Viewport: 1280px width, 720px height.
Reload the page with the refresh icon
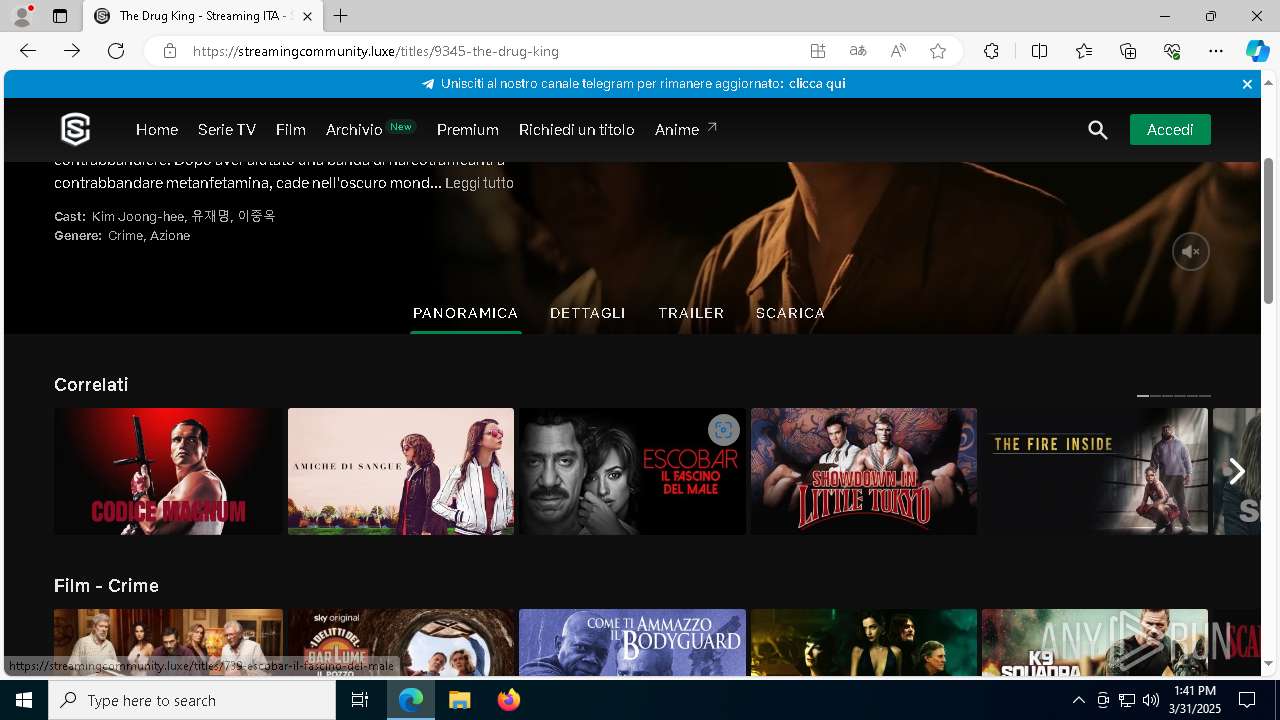(x=116, y=51)
